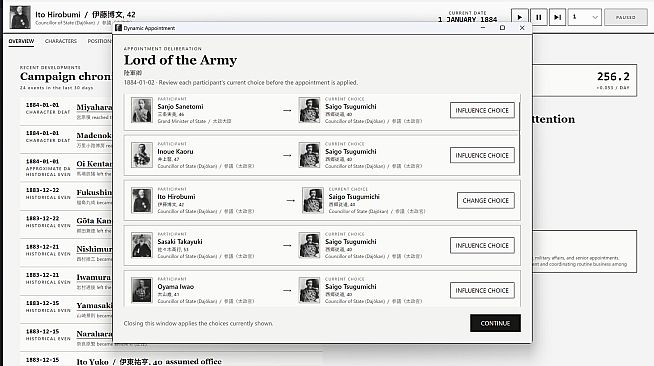Click Saigo Tsugumichi name in Oyama's row
The height and width of the screenshot is (366, 654).
coord(351,287)
